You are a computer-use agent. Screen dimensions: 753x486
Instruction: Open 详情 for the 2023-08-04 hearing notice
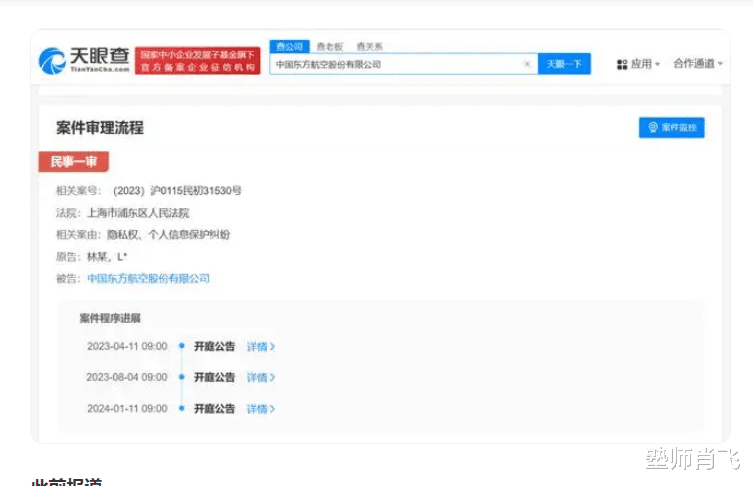[261, 377]
